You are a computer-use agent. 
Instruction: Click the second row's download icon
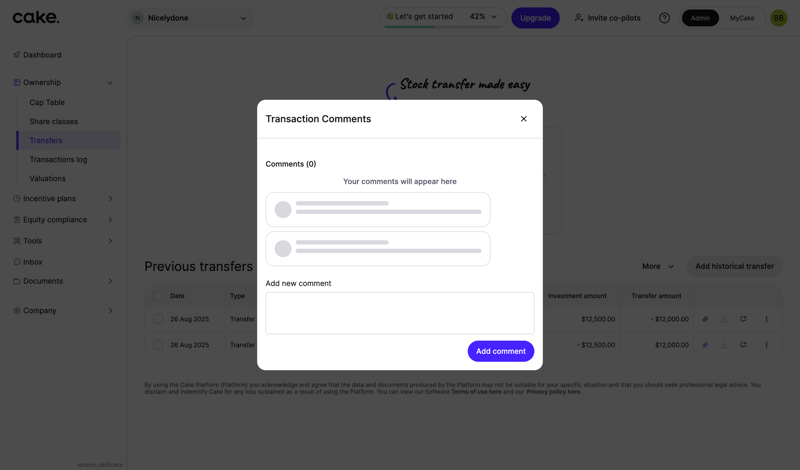click(724, 345)
